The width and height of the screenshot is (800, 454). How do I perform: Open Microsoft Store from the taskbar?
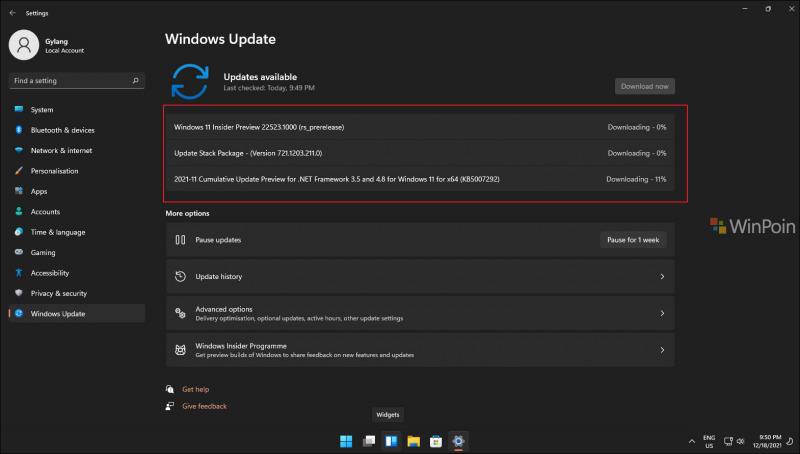pos(436,441)
